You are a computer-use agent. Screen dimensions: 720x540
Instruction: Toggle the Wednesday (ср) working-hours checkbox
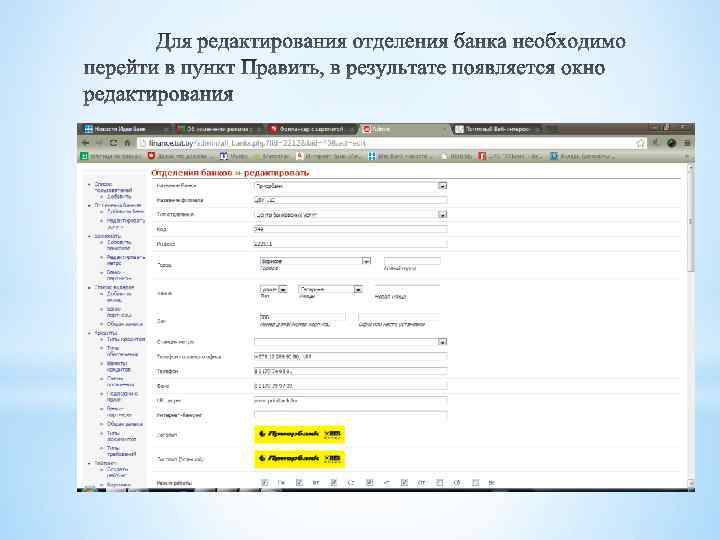(x=334, y=483)
